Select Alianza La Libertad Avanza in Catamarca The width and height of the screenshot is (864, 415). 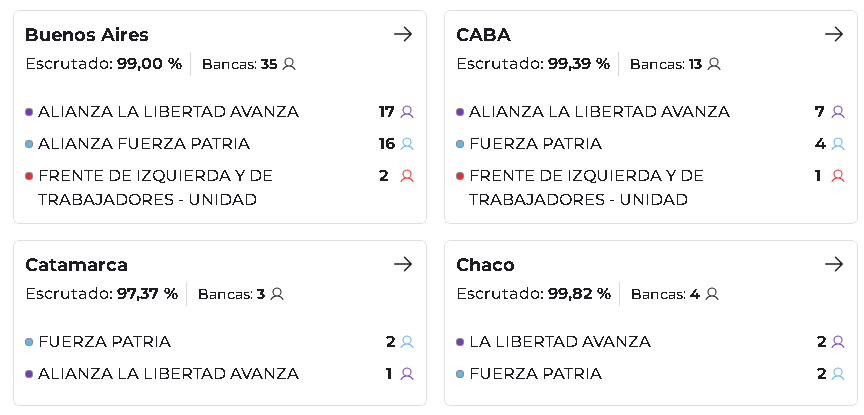168,374
